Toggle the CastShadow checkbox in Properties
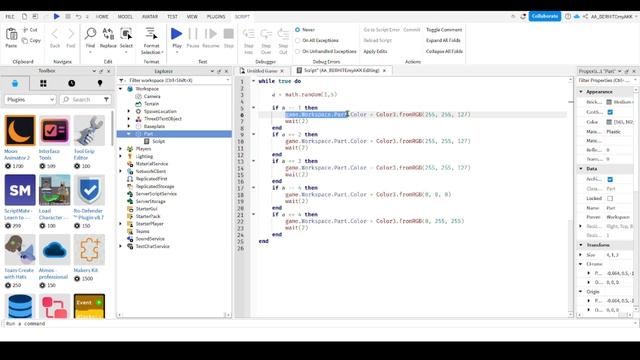The image size is (640, 360). coord(610,112)
